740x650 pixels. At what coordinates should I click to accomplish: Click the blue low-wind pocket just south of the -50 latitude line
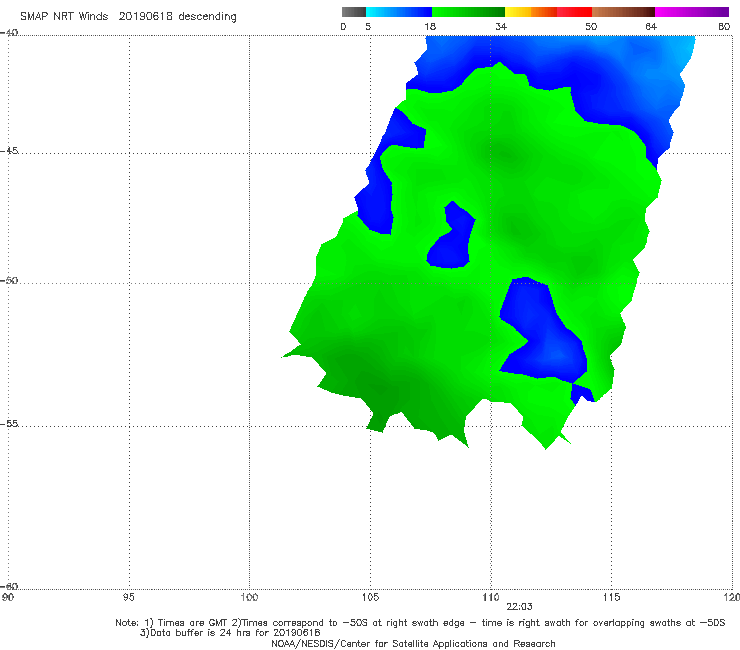coord(543,330)
